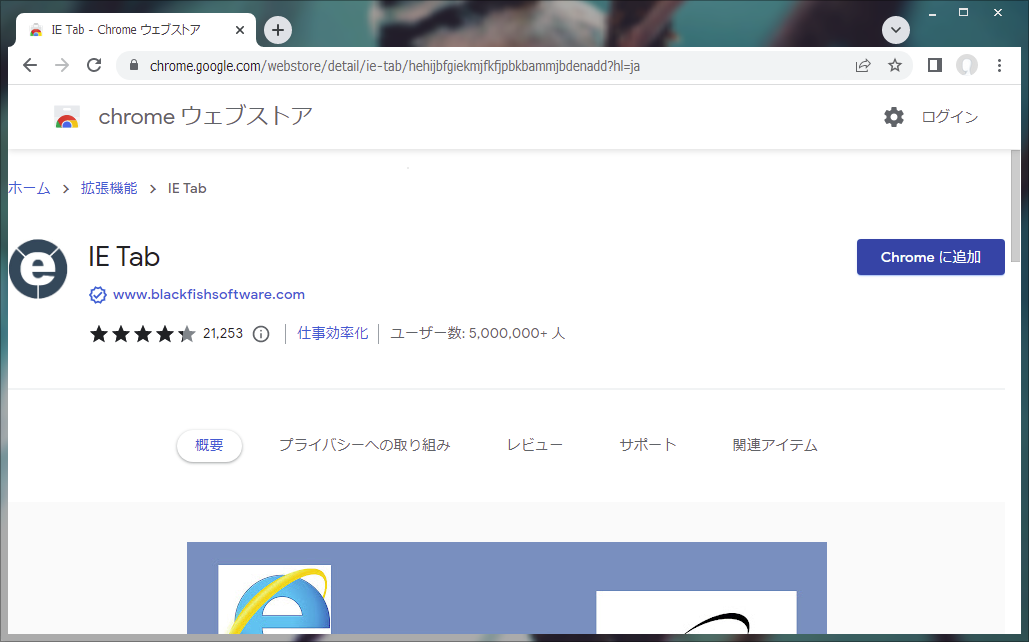The height and width of the screenshot is (642, 1029).
Task: View site info via the padlock icon
Action: click(134, 65)
